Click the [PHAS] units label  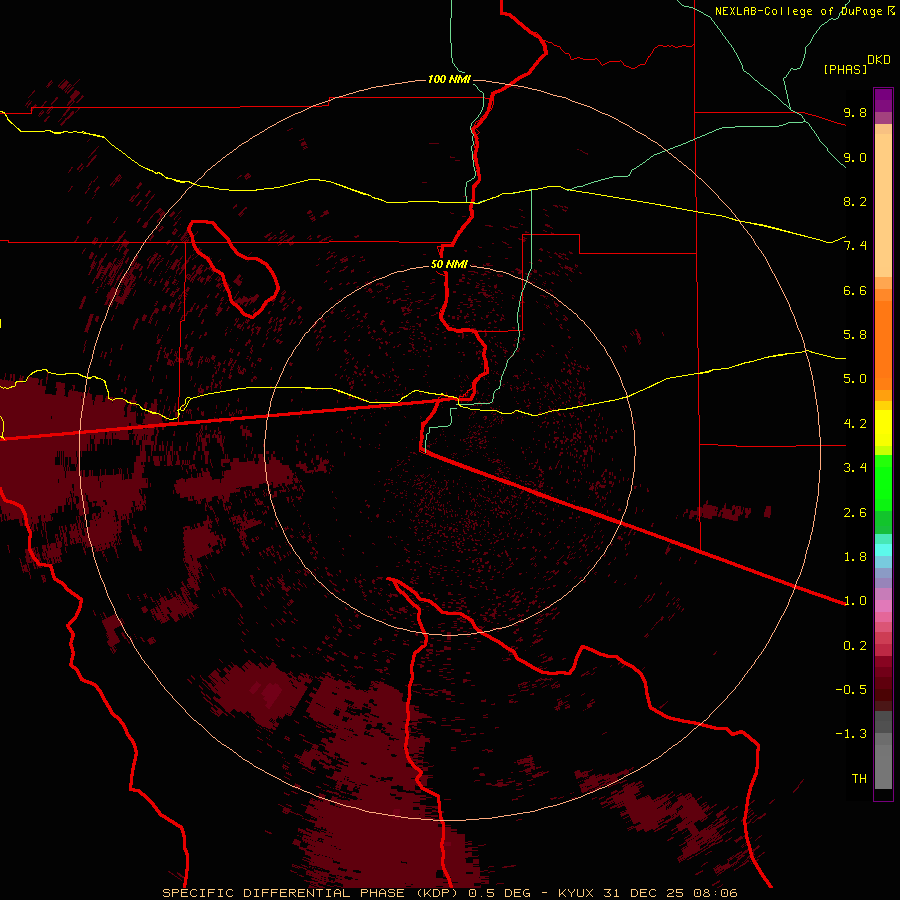pos(845,69)
